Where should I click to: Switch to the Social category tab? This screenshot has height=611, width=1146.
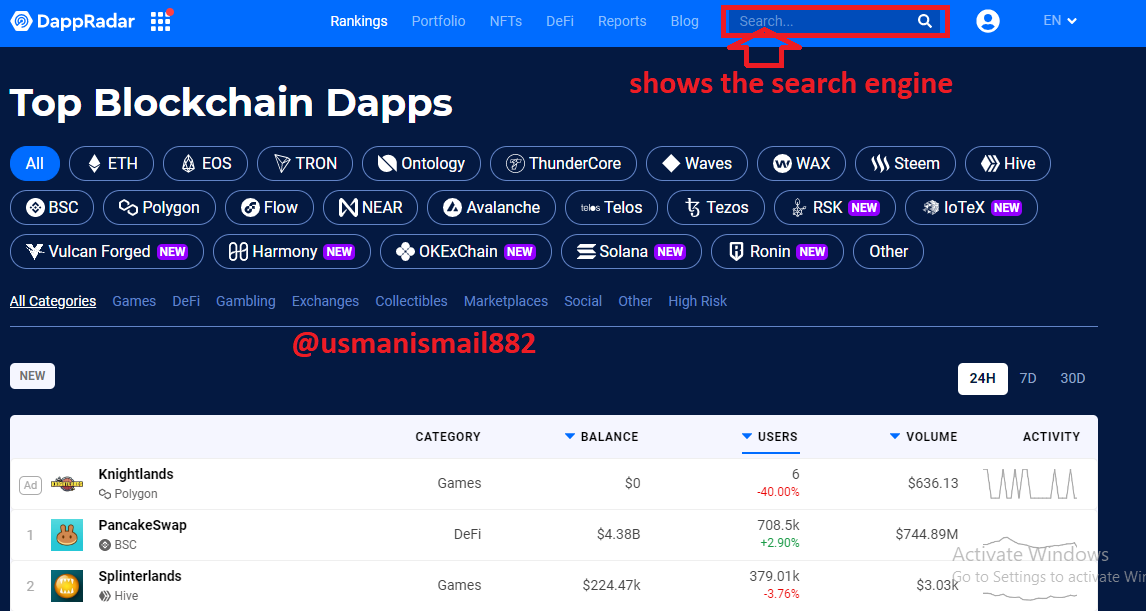click(x=583, y=301)
